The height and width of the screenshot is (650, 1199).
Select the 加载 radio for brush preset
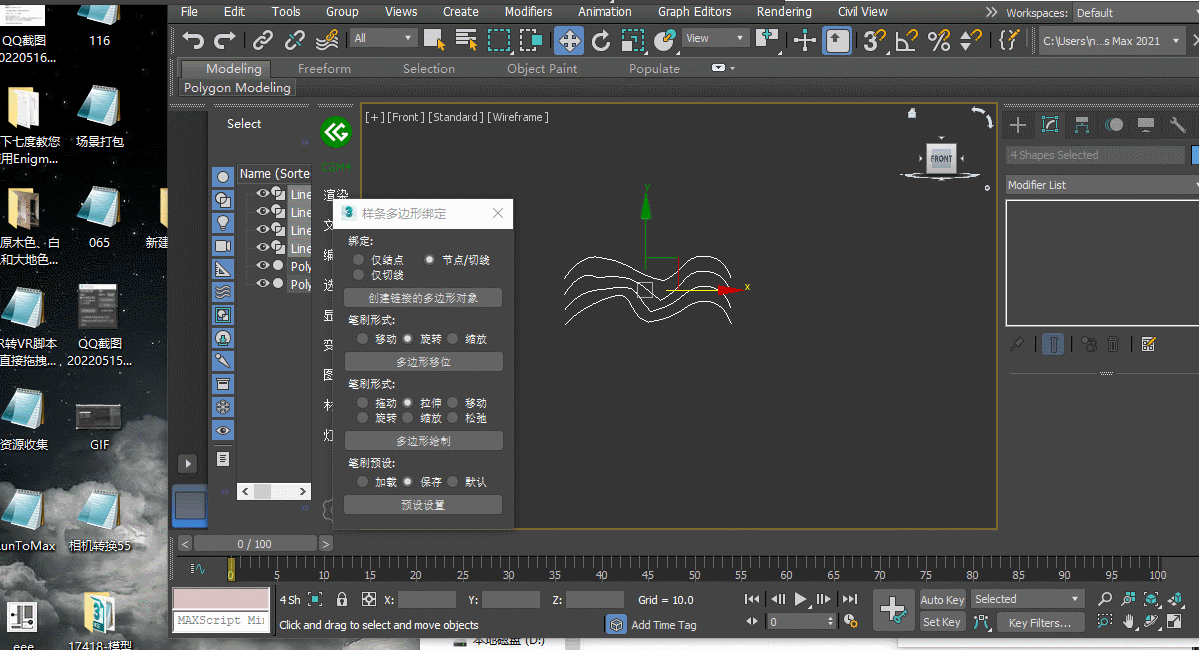[x=362, y=482]
